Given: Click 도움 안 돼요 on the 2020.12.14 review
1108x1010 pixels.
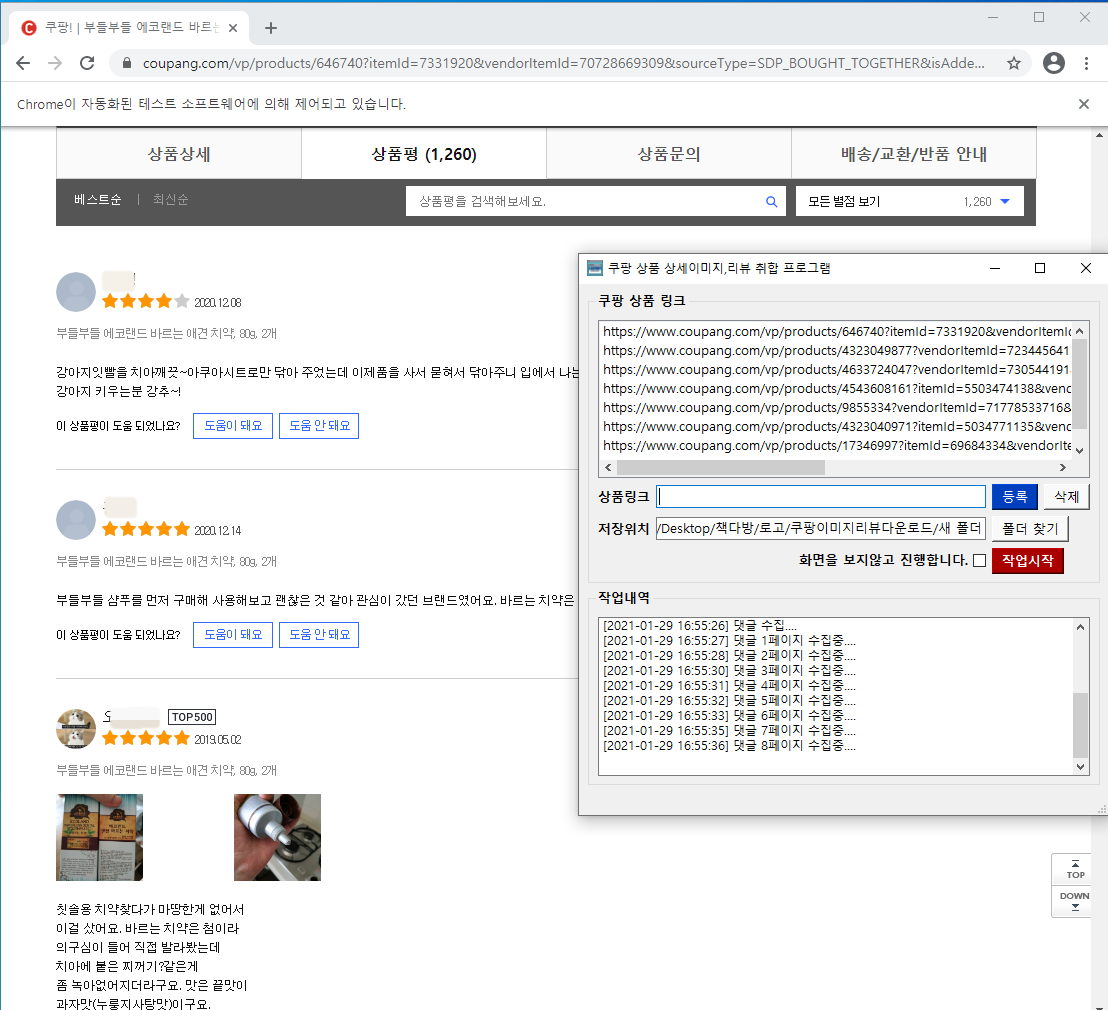Looking at the screenshot, I should 319,635.
